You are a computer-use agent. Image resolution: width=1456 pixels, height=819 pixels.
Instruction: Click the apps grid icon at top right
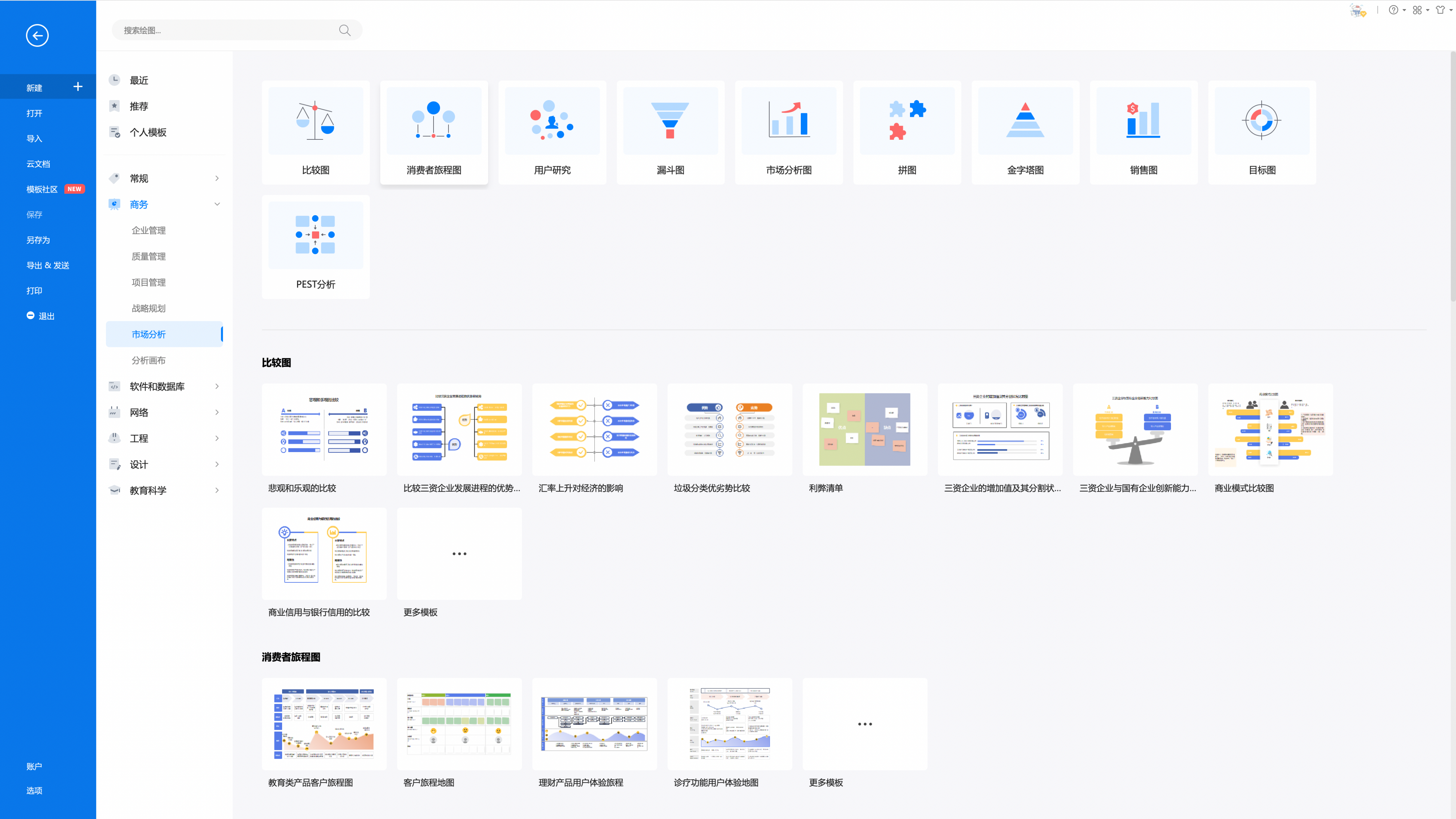[x=1417, y=10]
